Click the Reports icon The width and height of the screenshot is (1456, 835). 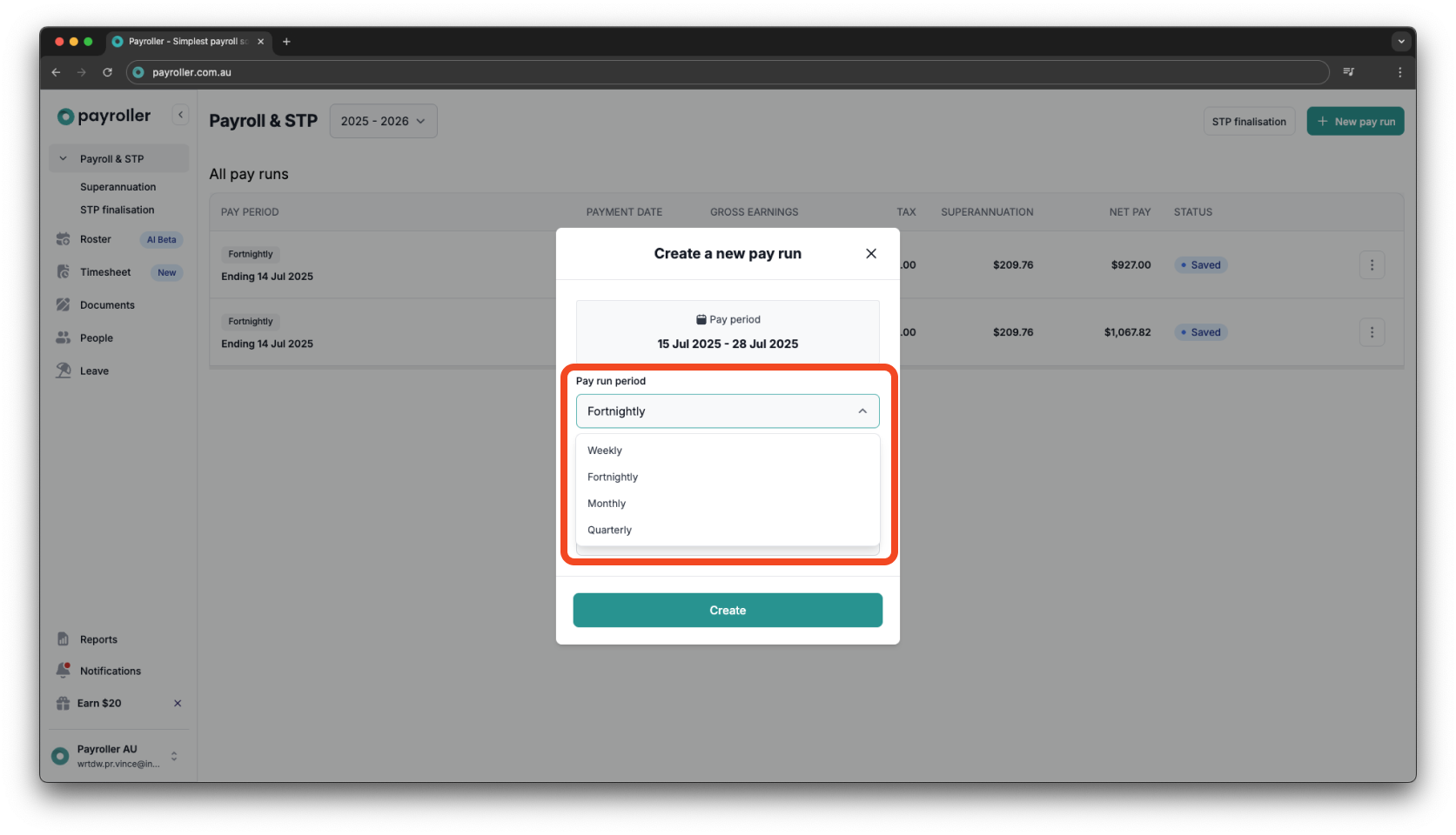[64, 638]
